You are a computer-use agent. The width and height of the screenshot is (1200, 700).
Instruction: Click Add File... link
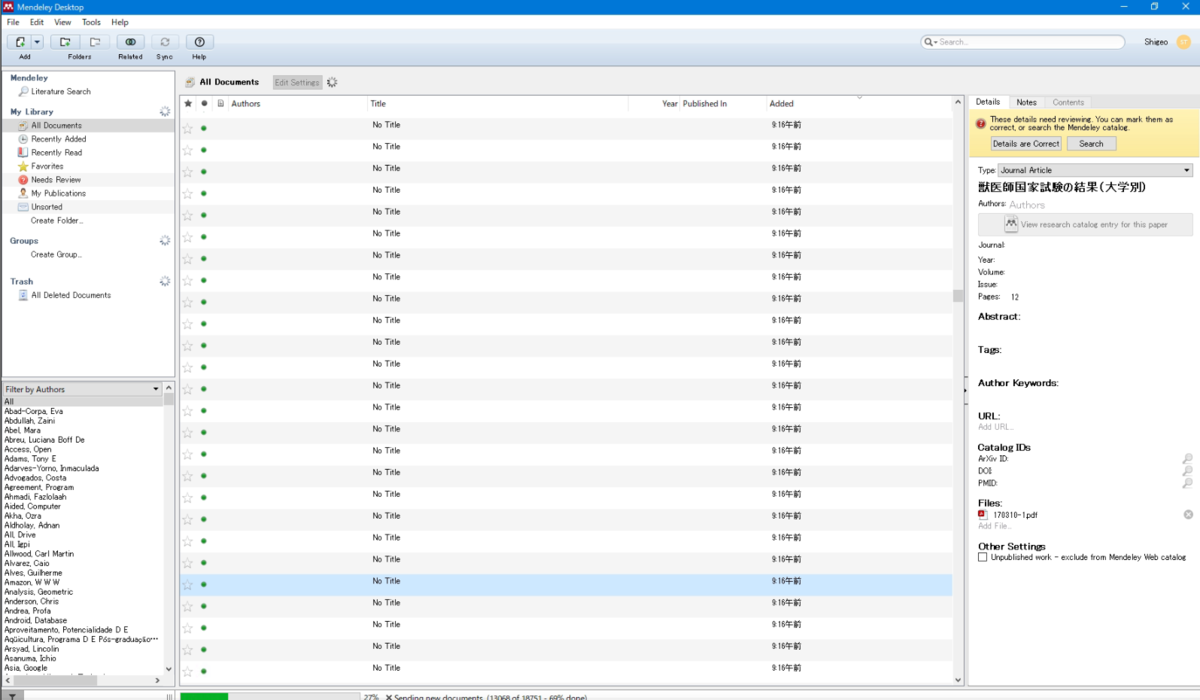coord(995,526)
